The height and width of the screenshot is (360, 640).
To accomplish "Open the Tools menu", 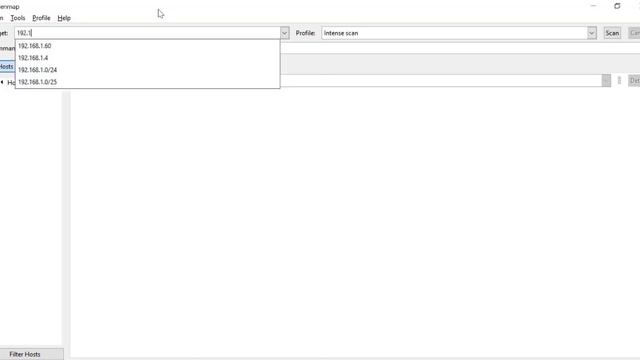I will tap(18, 18).
